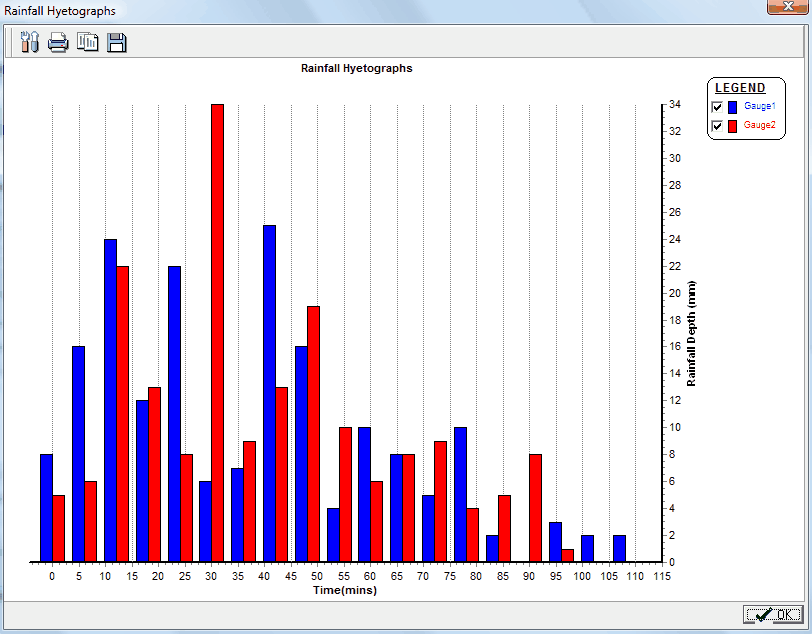Select the tallest blue bar reaching 25 mm
Screen dimensions: 812x634
[269, 392]
